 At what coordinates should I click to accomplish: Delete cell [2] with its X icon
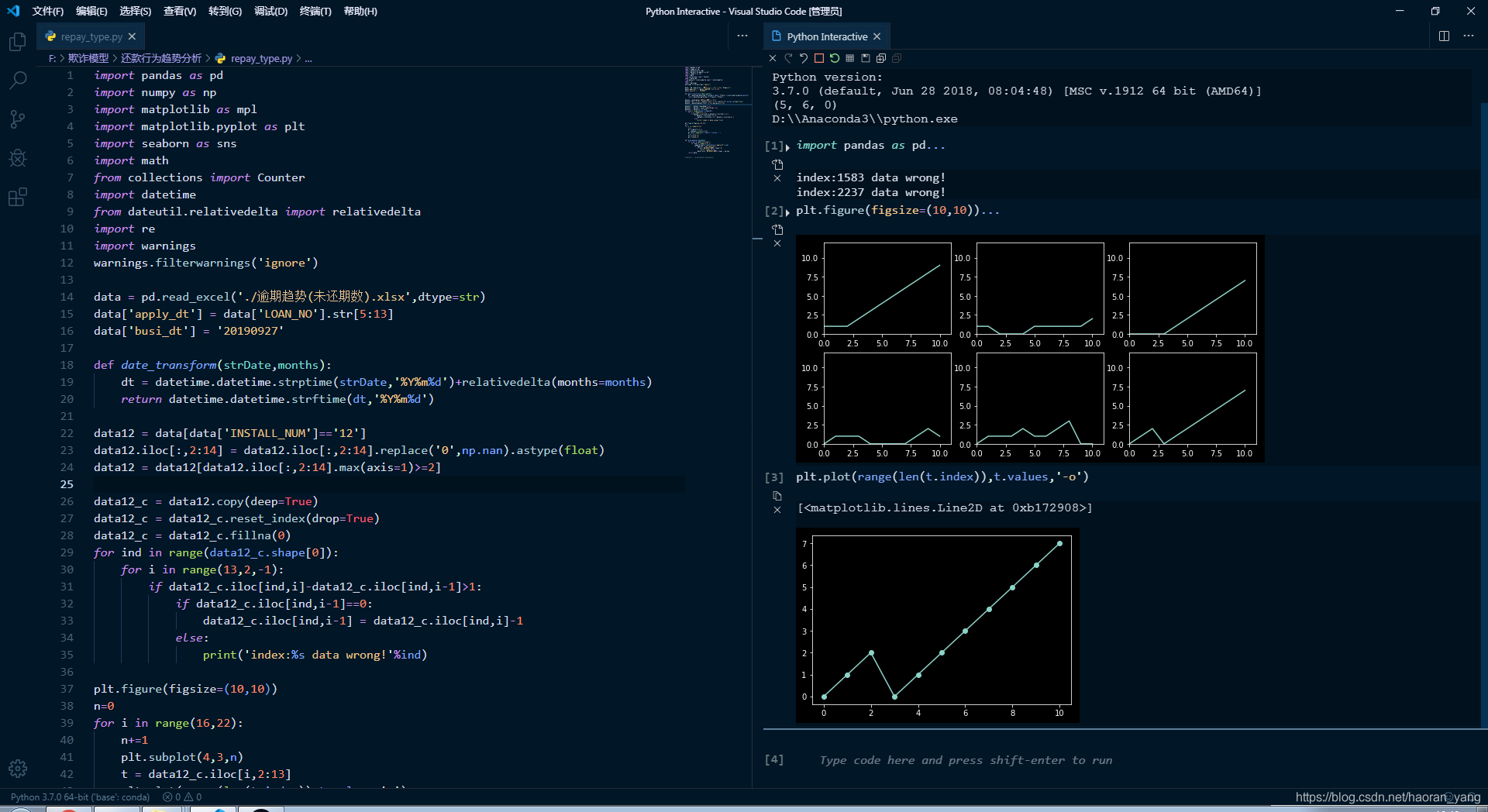tap(777, 243)
